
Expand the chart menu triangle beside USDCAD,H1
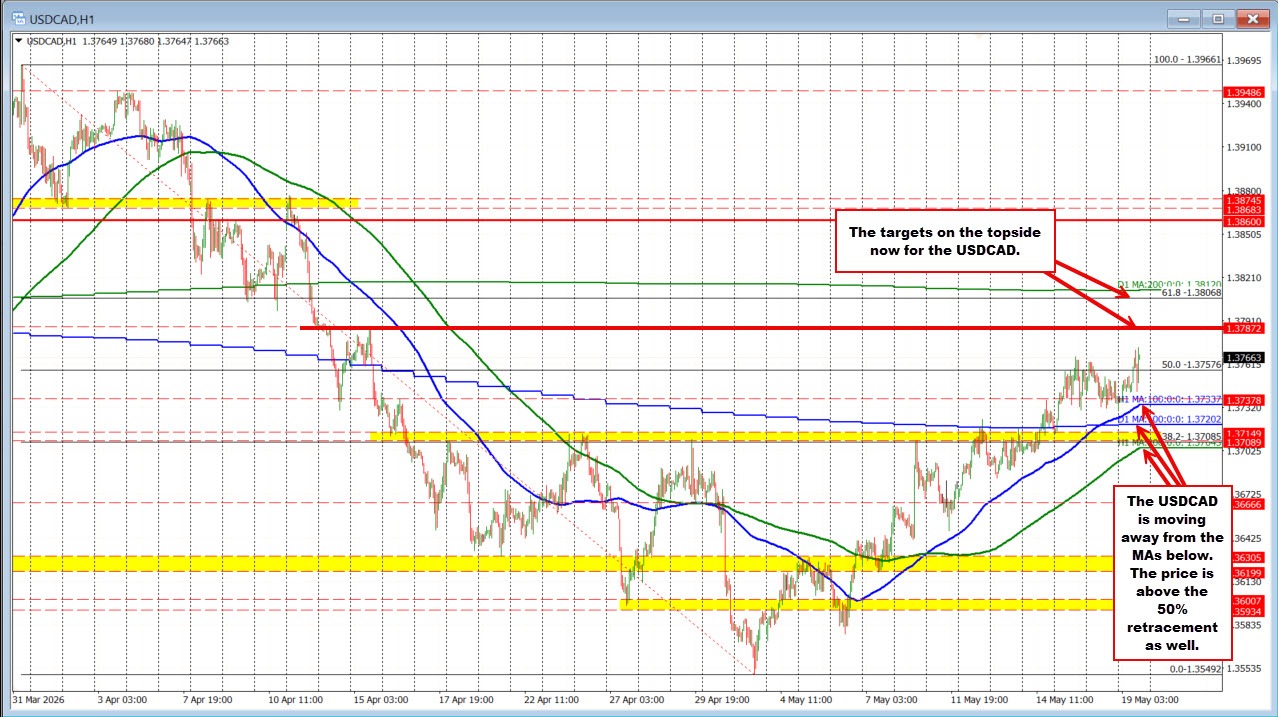pos(18,41)
